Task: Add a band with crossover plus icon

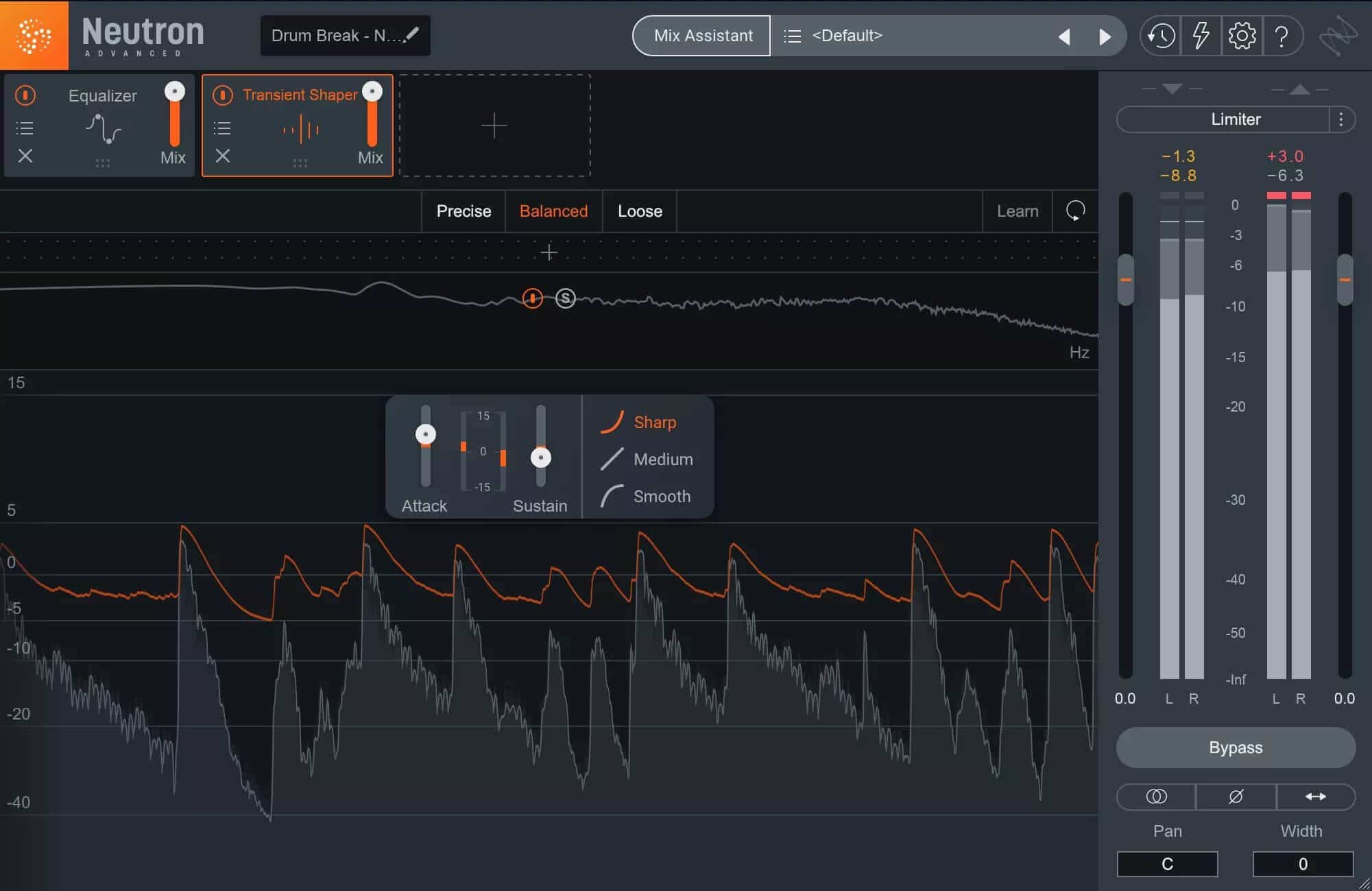Action: pyautogui.click(x=549, y=252)
